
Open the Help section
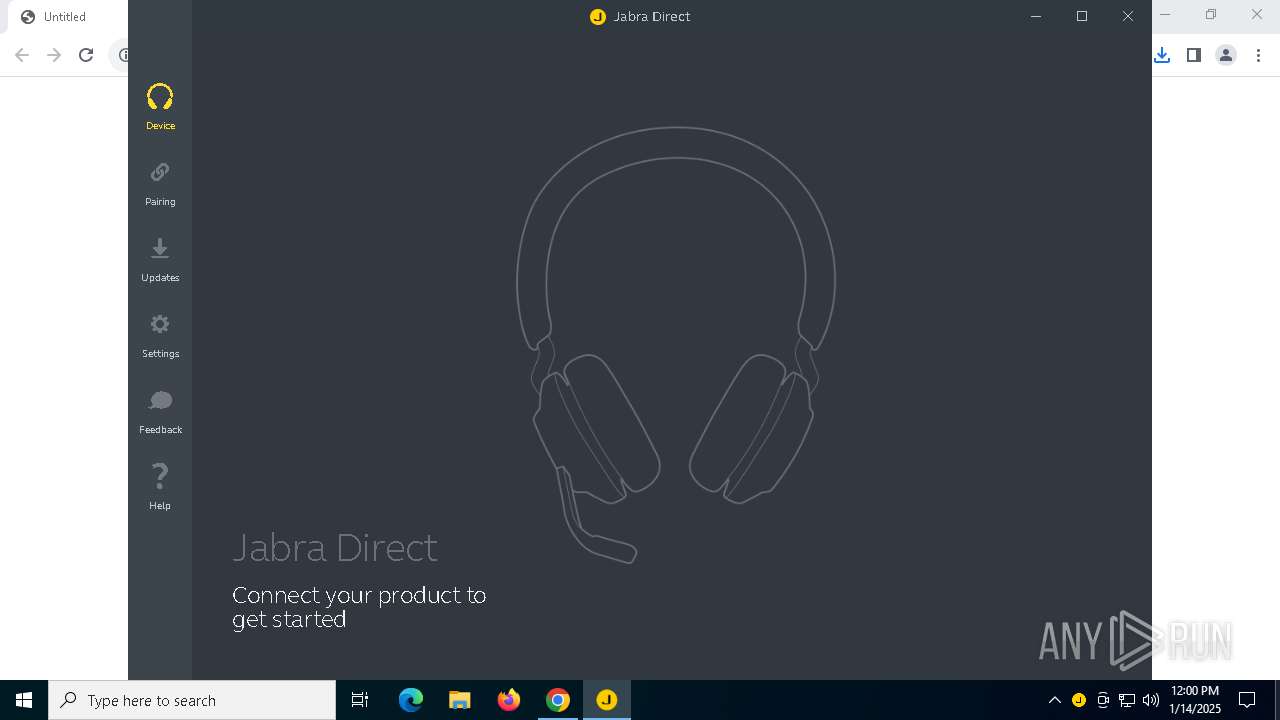160,488
